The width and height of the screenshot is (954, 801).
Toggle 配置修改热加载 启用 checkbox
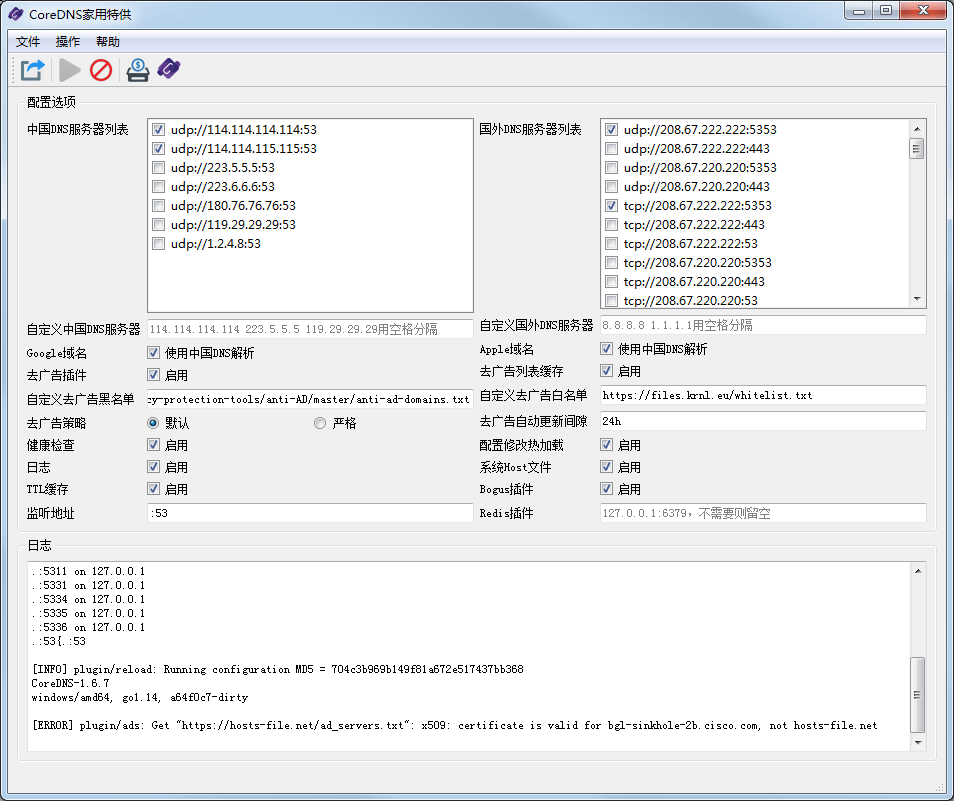(606, 445)
